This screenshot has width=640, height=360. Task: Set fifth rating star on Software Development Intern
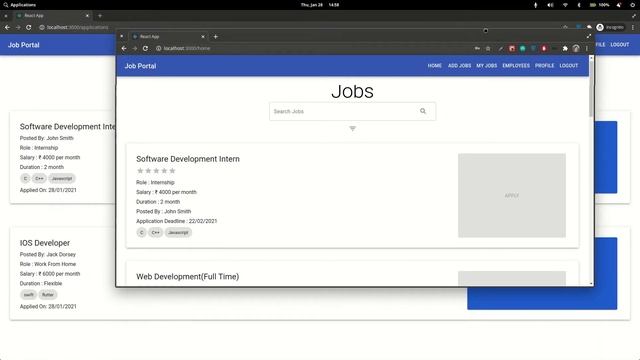(x=172, y=171)
